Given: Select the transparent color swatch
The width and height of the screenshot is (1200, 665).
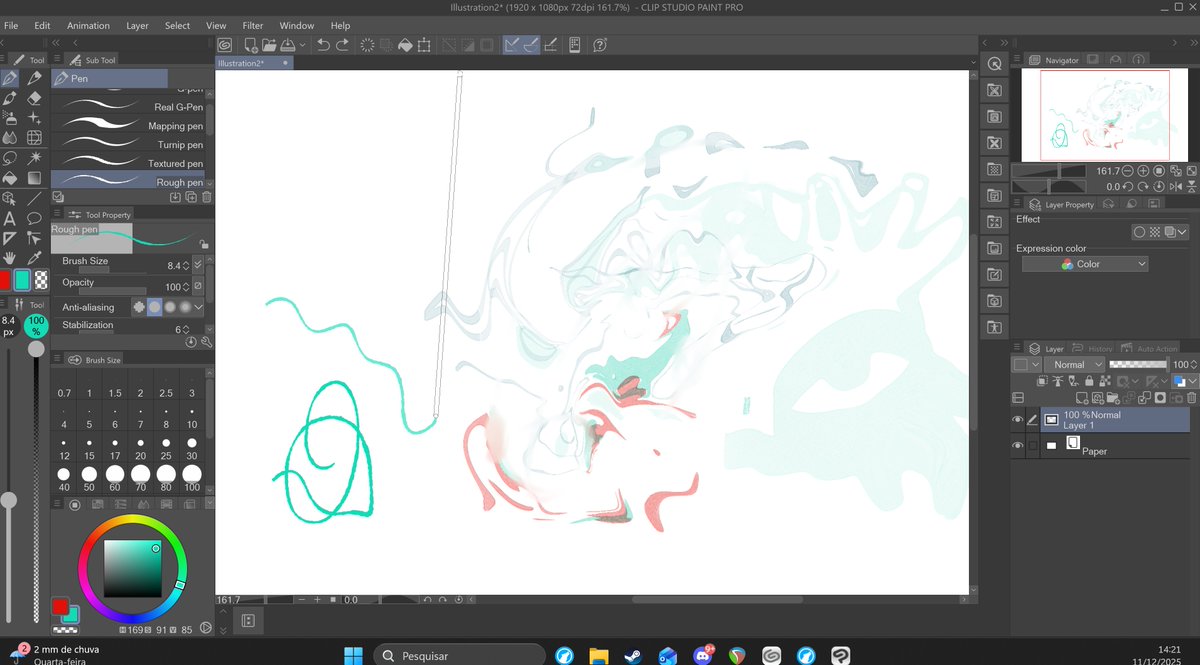Looking at the screenshot, I should pos(41,280).
